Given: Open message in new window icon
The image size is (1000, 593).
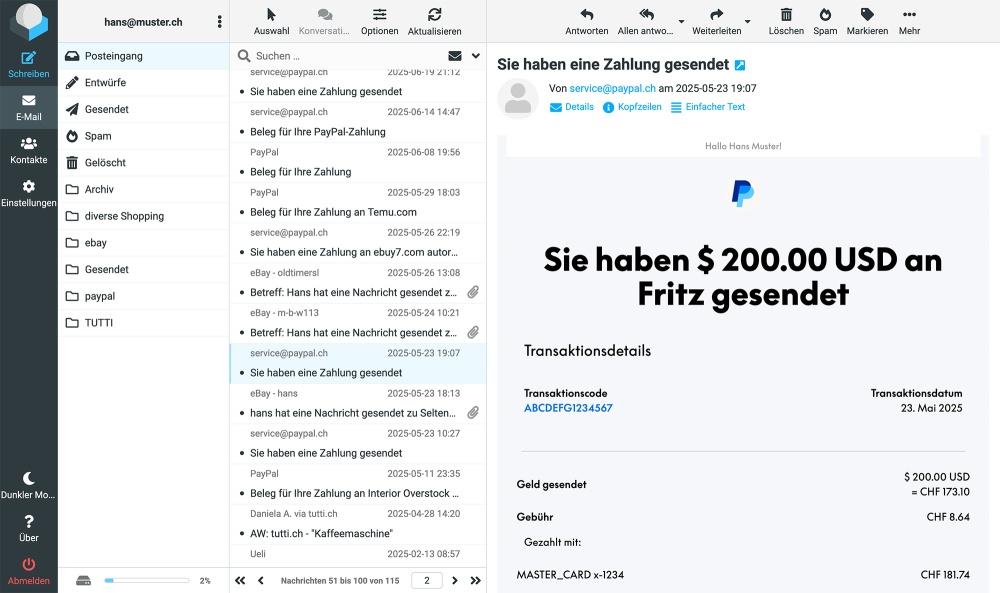Looking at the screenshot, I should coord(740,65).
